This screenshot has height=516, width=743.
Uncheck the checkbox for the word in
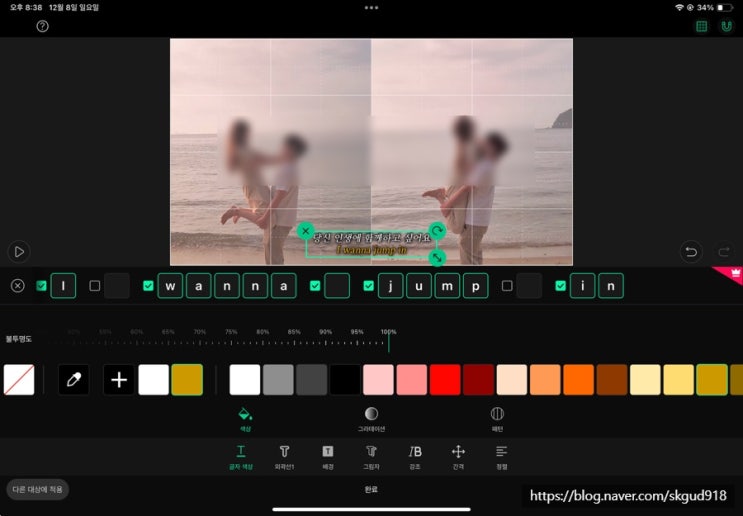pos(561,286)
